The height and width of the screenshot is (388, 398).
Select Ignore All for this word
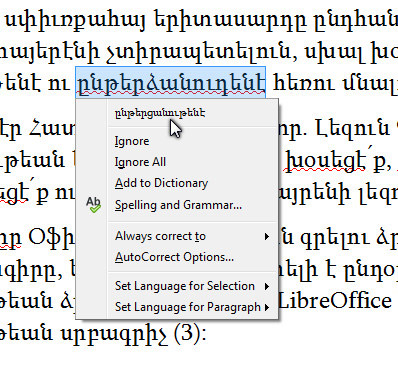(x=140, y=162)
